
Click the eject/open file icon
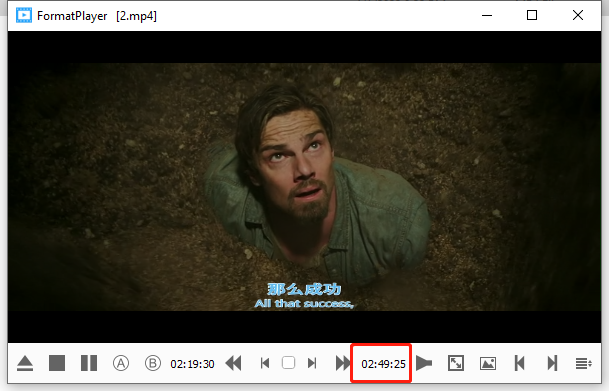click(x=25, y=364)
